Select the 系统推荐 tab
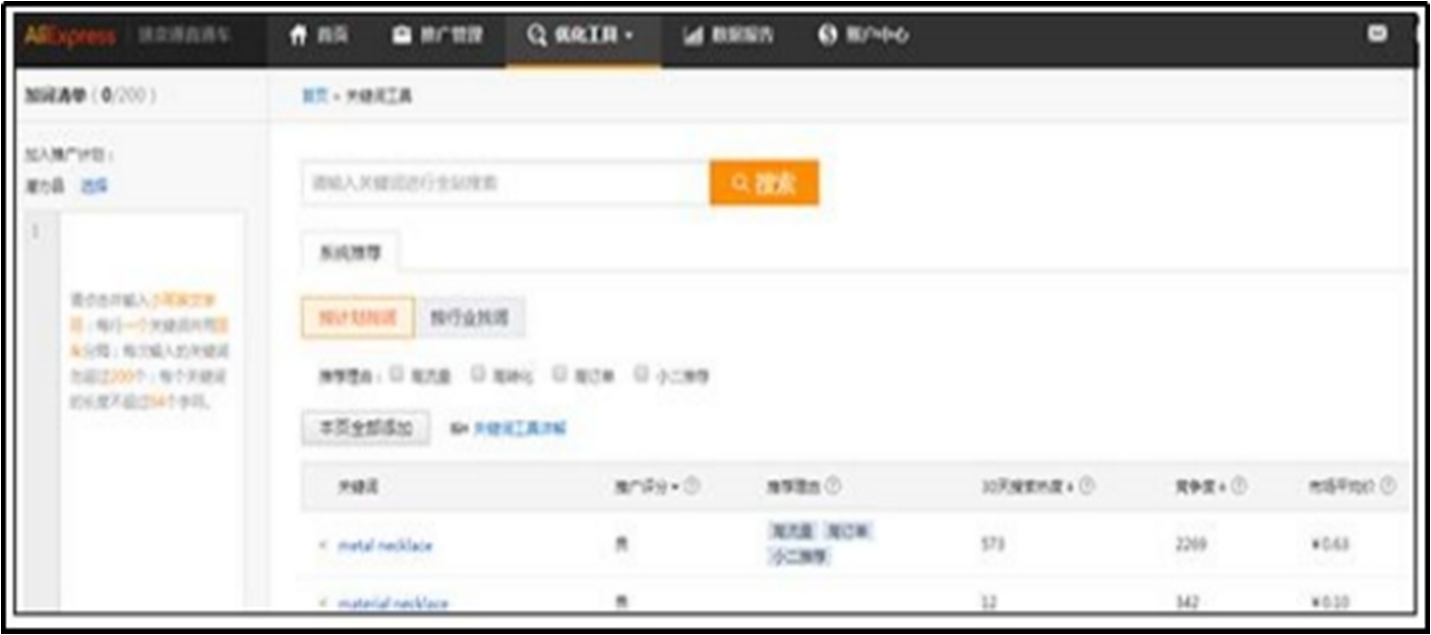 [x=350, y=253]
